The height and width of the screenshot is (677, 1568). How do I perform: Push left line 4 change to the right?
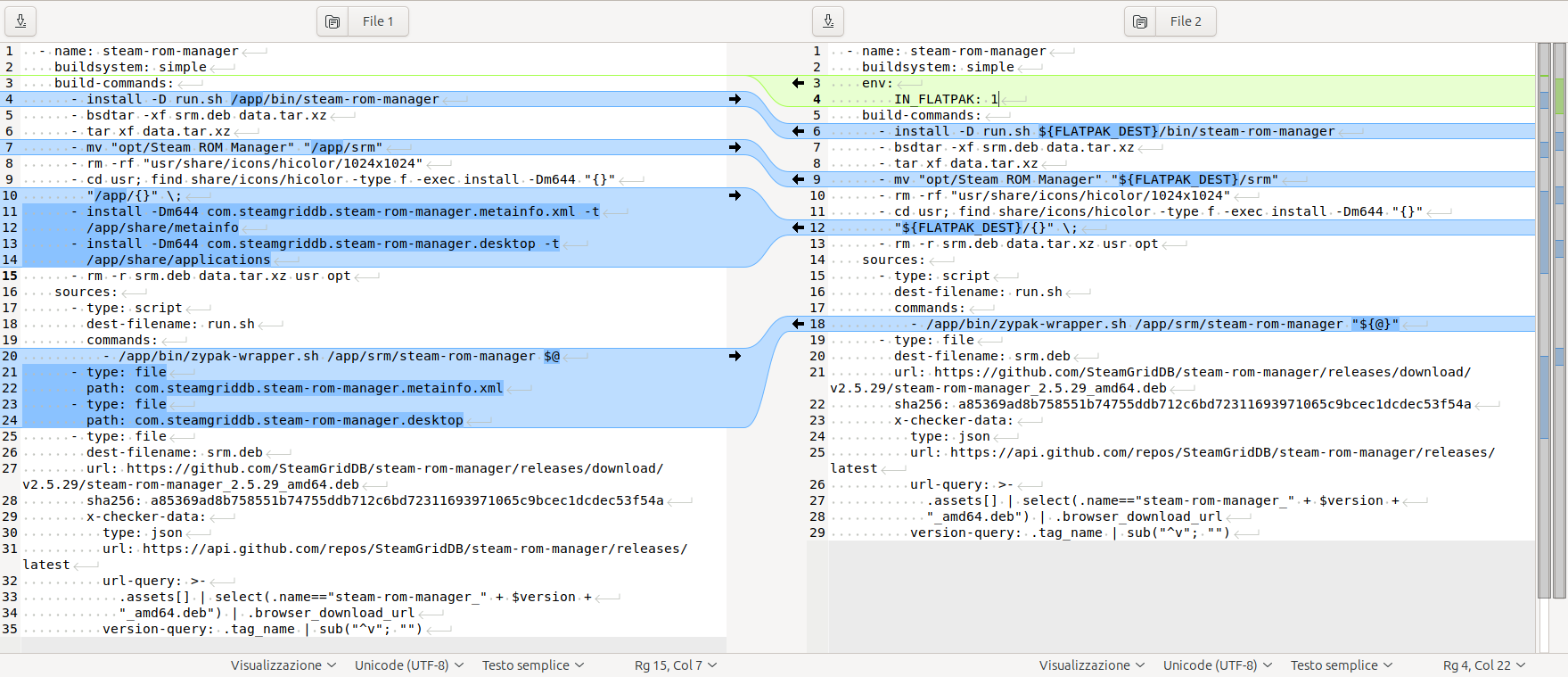[x=735, y=99]
